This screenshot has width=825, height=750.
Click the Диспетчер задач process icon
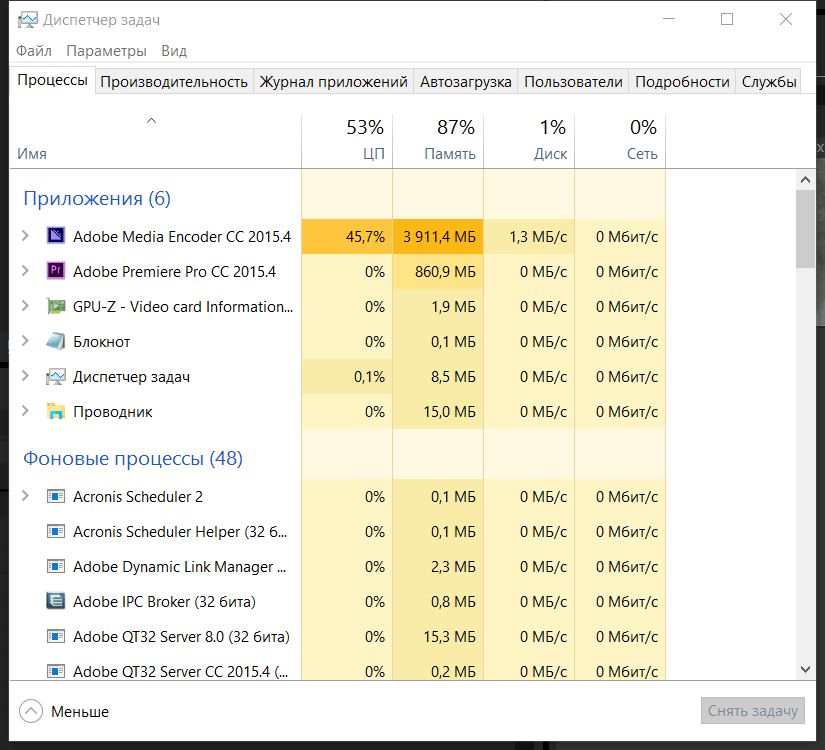(56, 377)
